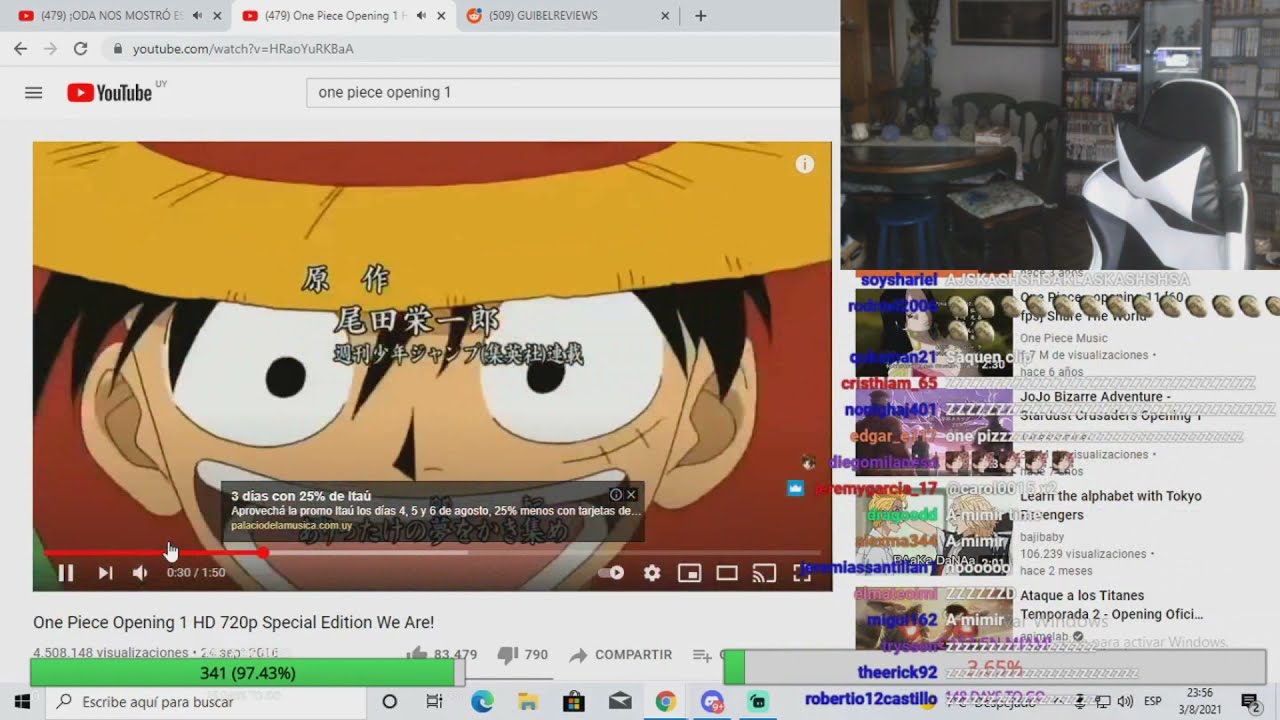This screenshot has width=1280, height=720.
Task: Open File Explorer from taskbar
Action: [528, 702]
